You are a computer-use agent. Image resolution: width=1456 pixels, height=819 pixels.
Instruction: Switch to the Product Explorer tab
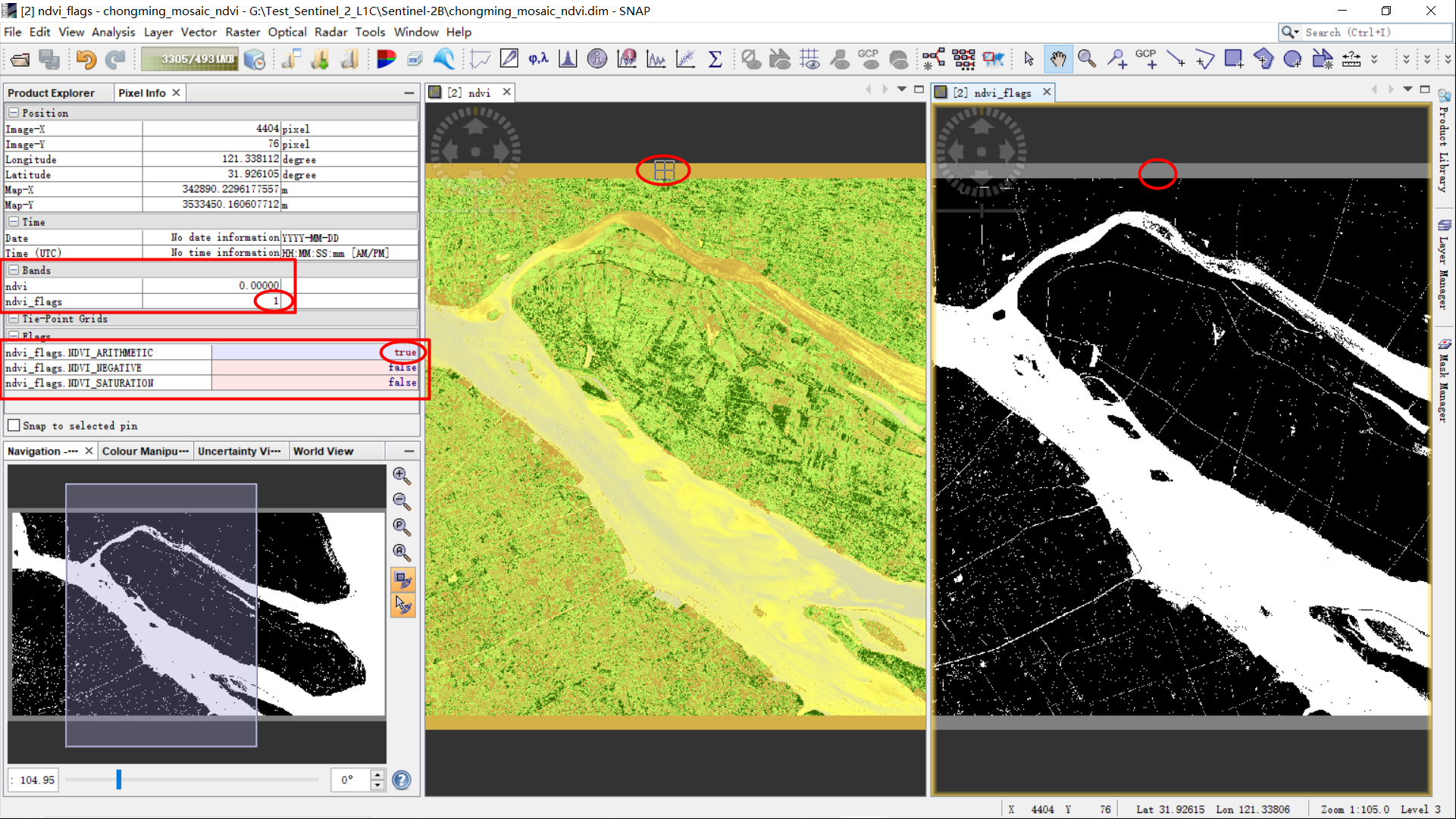[x=51, y=92]
